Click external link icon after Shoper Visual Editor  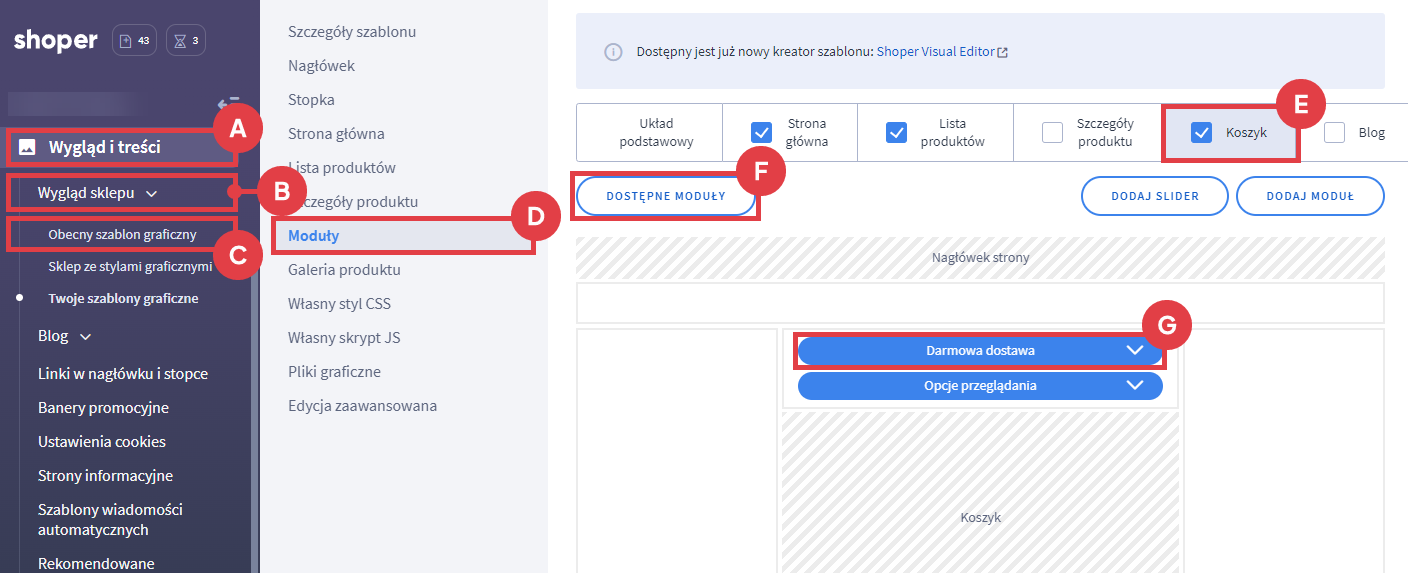click(1002, 52)
